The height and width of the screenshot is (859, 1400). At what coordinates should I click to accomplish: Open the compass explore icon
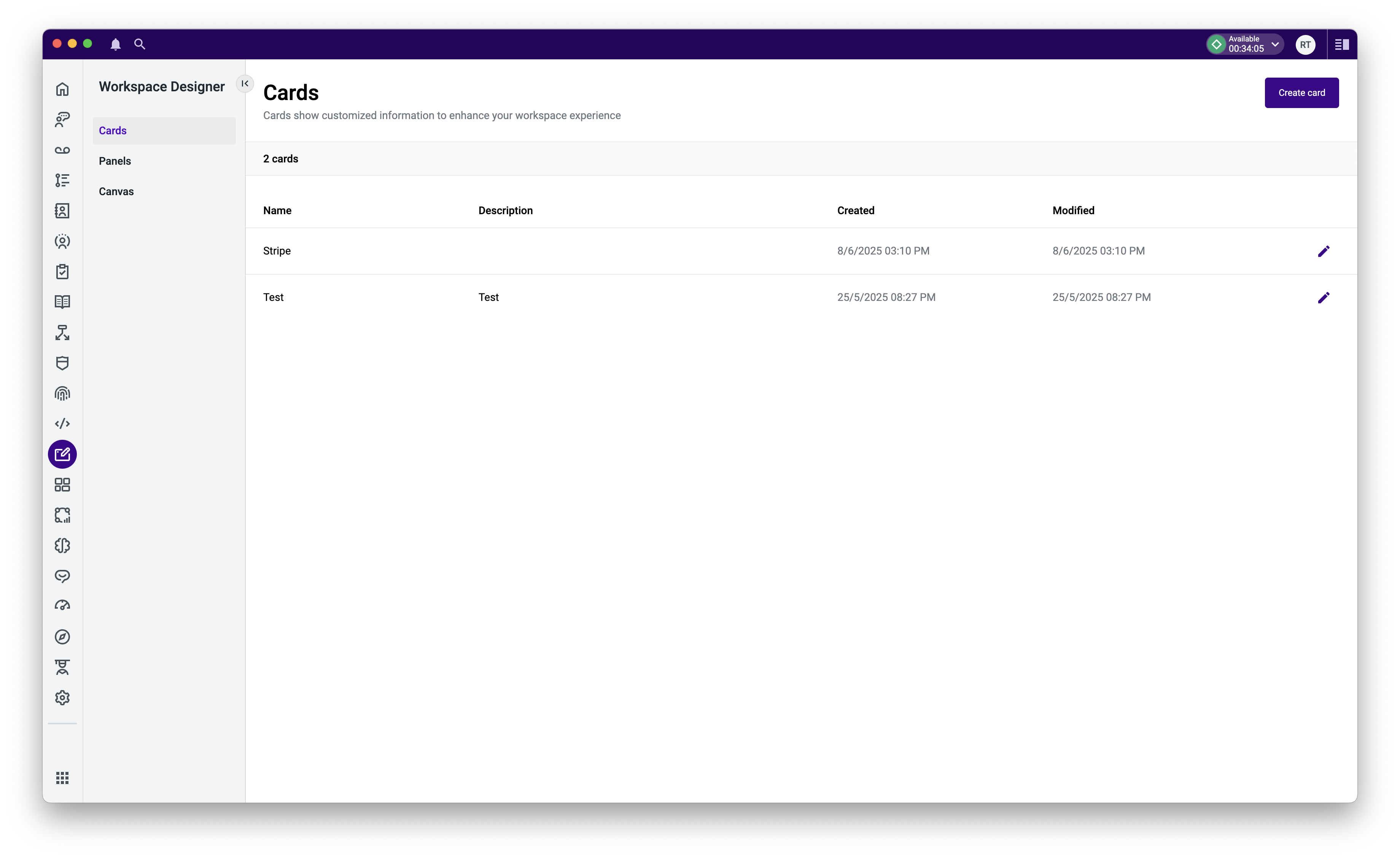[62, 637]
